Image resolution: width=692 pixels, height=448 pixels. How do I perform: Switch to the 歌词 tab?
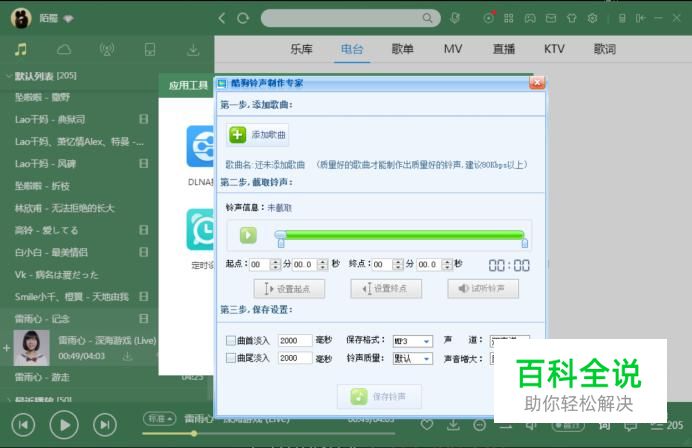tap(605, 49)
